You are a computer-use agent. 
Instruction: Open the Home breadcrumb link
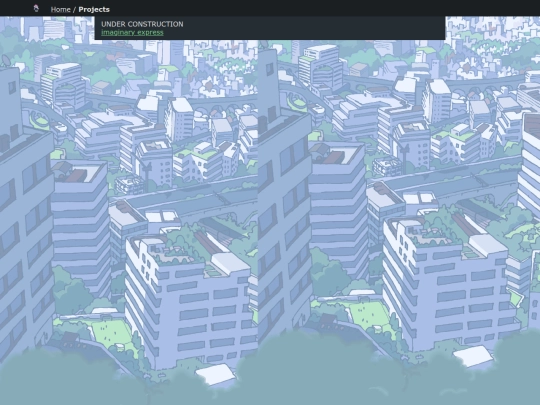point(61,9)
